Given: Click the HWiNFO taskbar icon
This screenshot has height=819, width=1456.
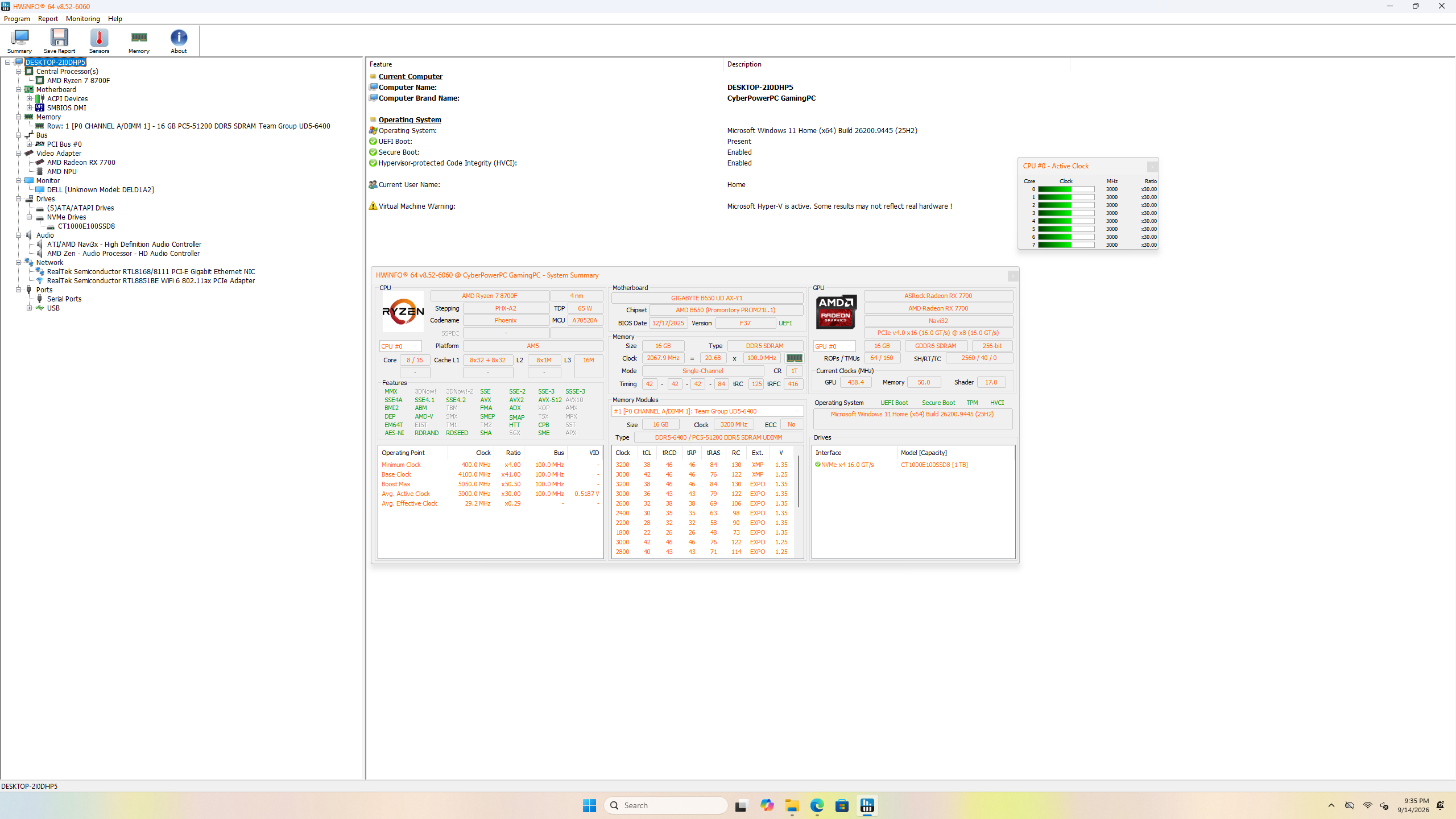Looking at the screenshot, I should 867,805.
